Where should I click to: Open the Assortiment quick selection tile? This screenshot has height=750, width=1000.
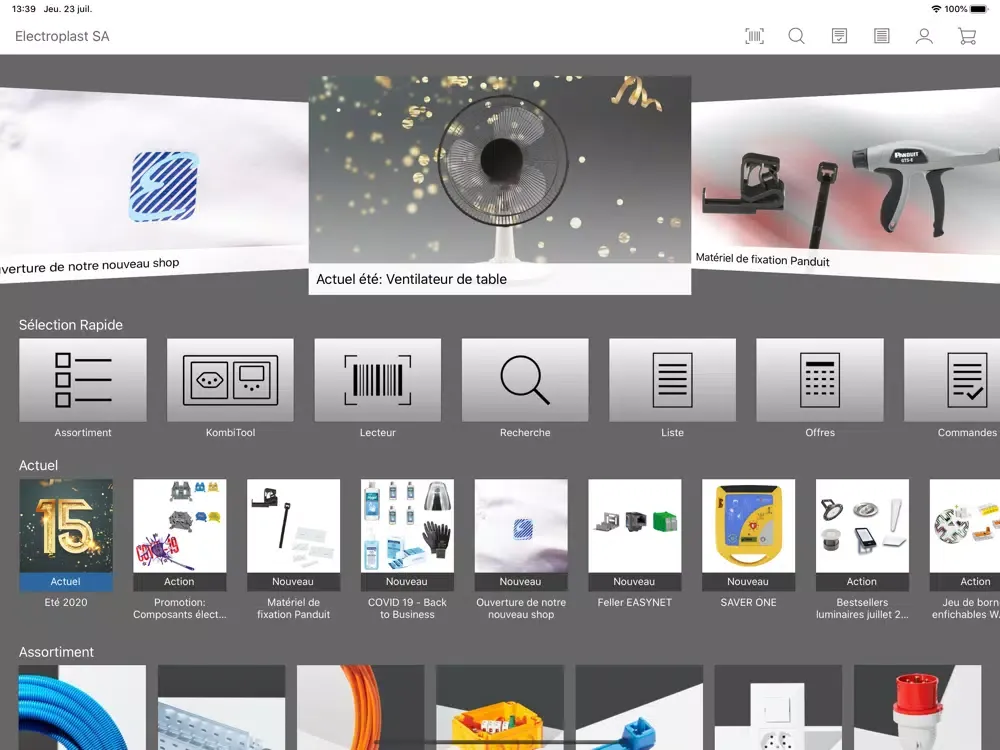[83, 380]
